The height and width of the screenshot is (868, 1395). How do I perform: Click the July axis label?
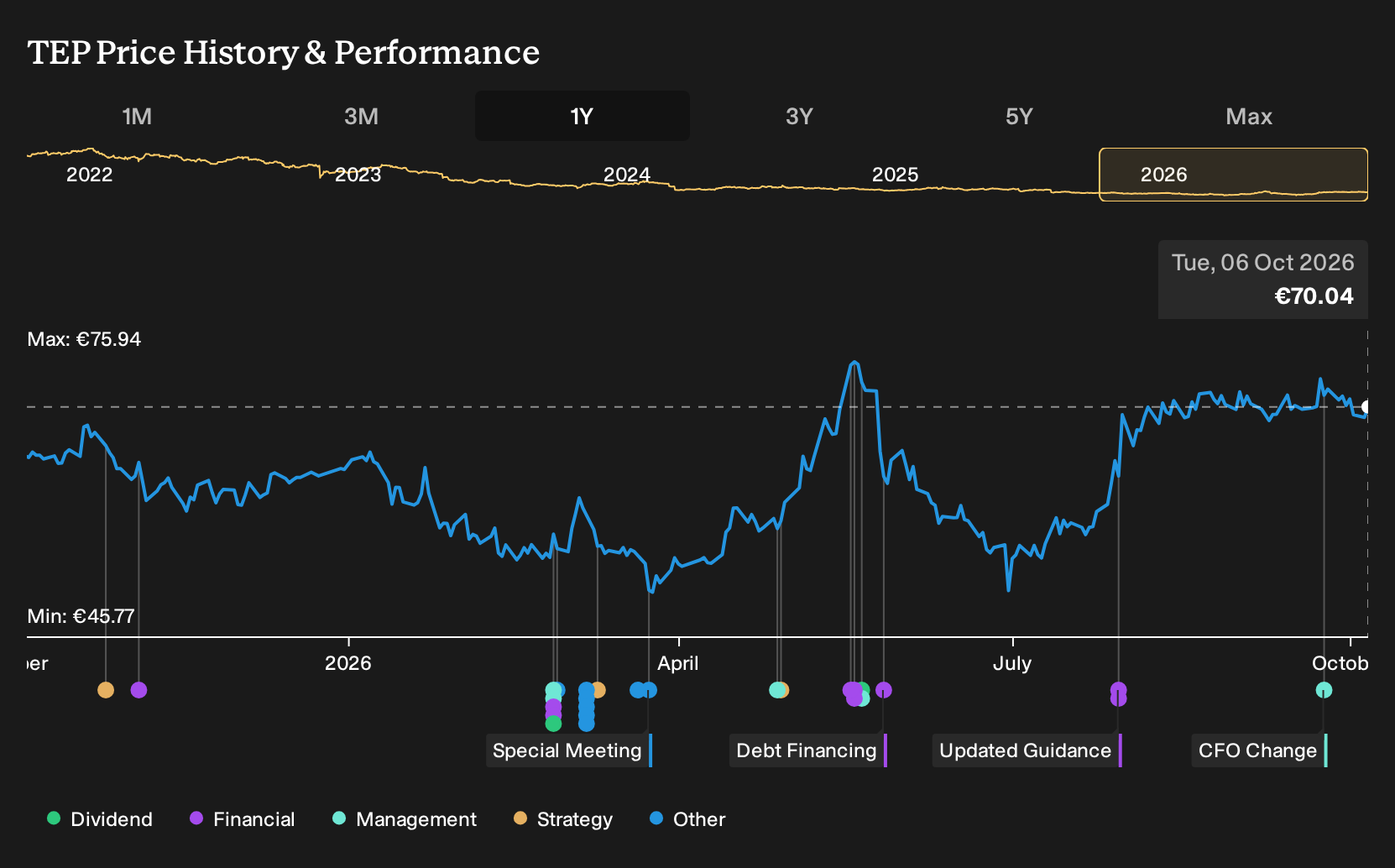coord(1012,663)
